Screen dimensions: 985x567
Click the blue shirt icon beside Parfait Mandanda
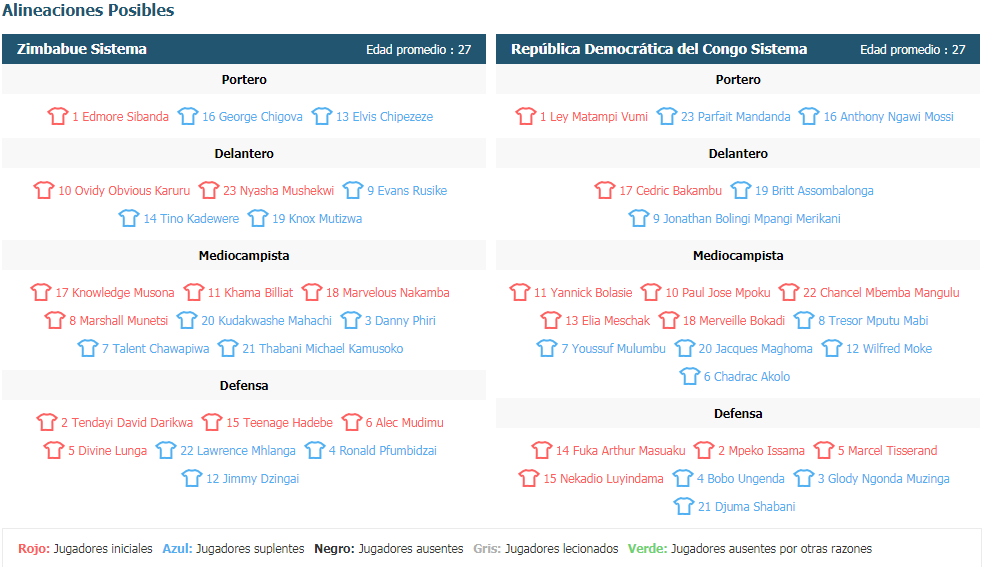(667, 116)
